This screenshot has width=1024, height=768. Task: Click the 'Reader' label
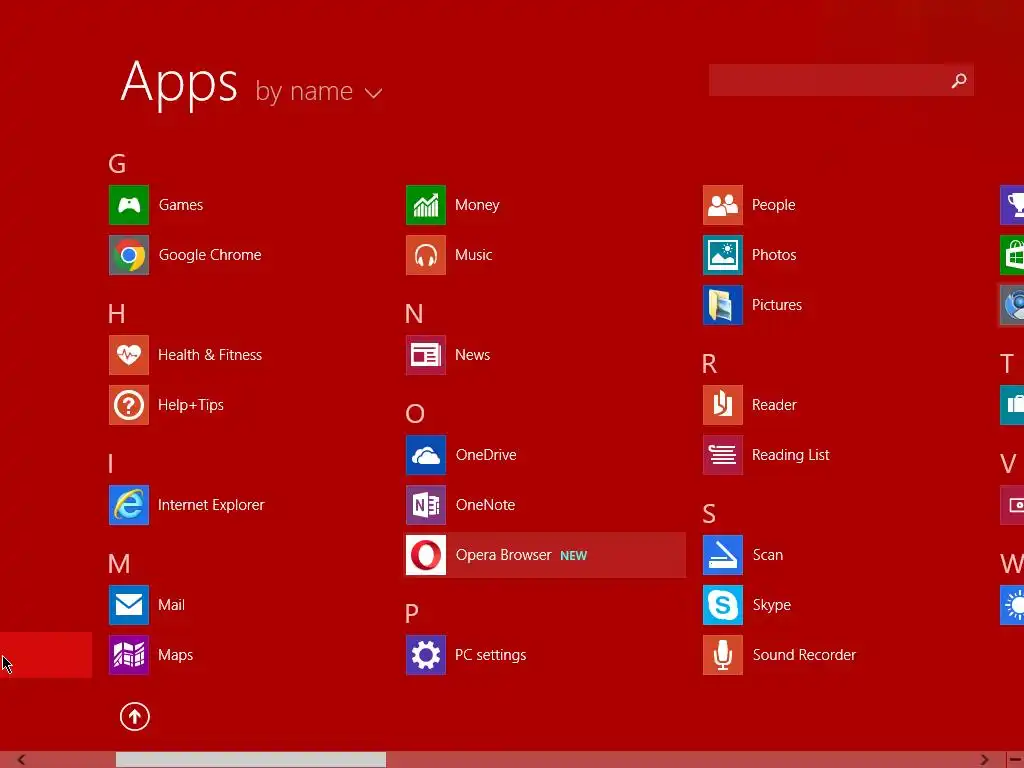click(775, 405)
